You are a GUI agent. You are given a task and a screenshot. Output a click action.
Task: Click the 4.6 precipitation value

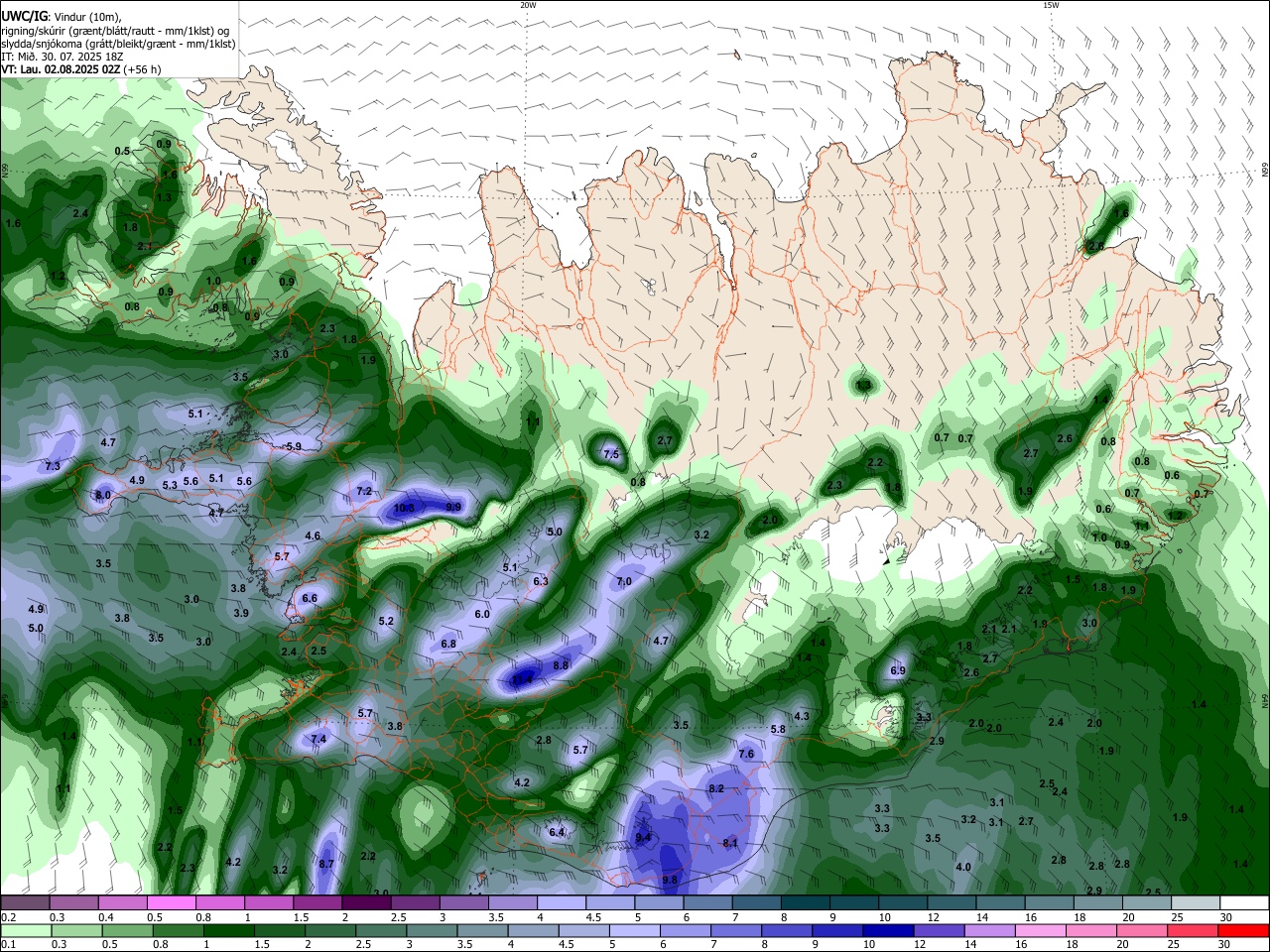pyautogui.click(x=313, y=536)
